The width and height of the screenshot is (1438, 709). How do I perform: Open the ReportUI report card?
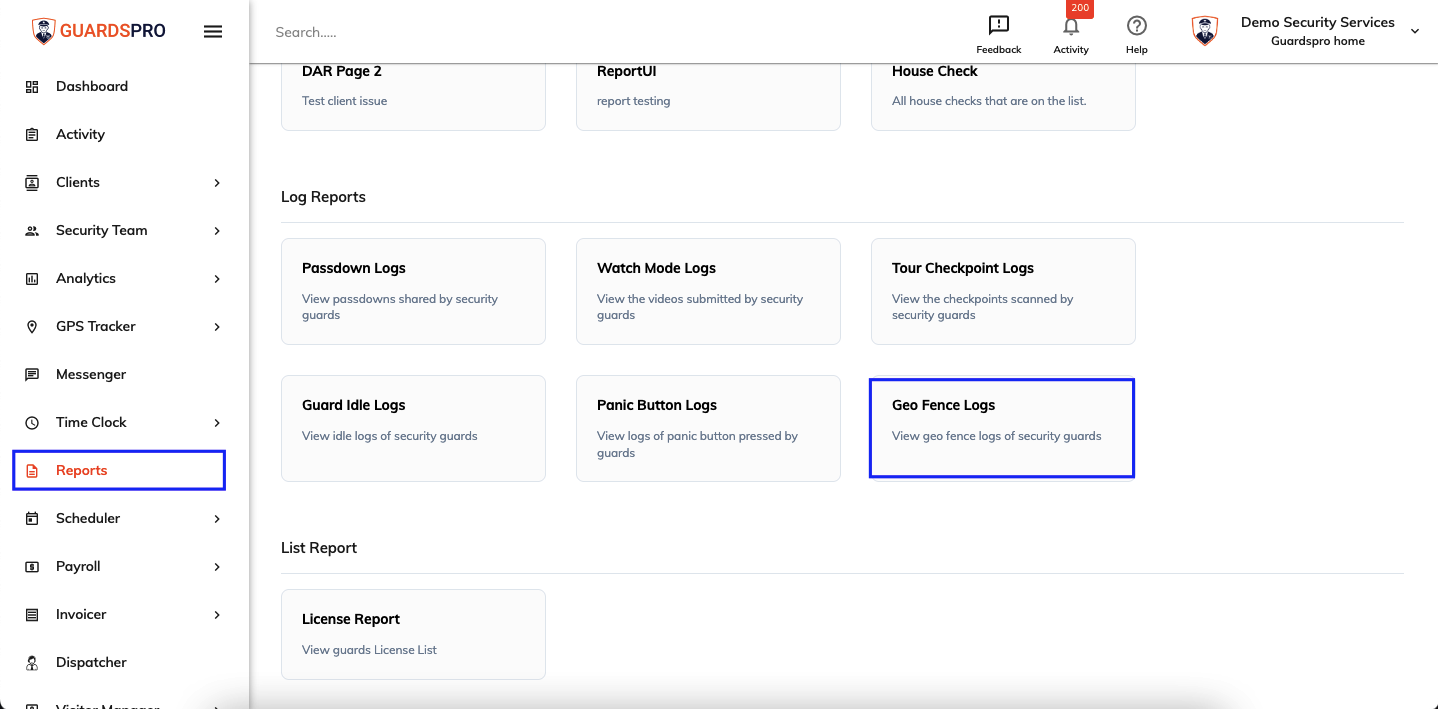(x=708, y=96)
